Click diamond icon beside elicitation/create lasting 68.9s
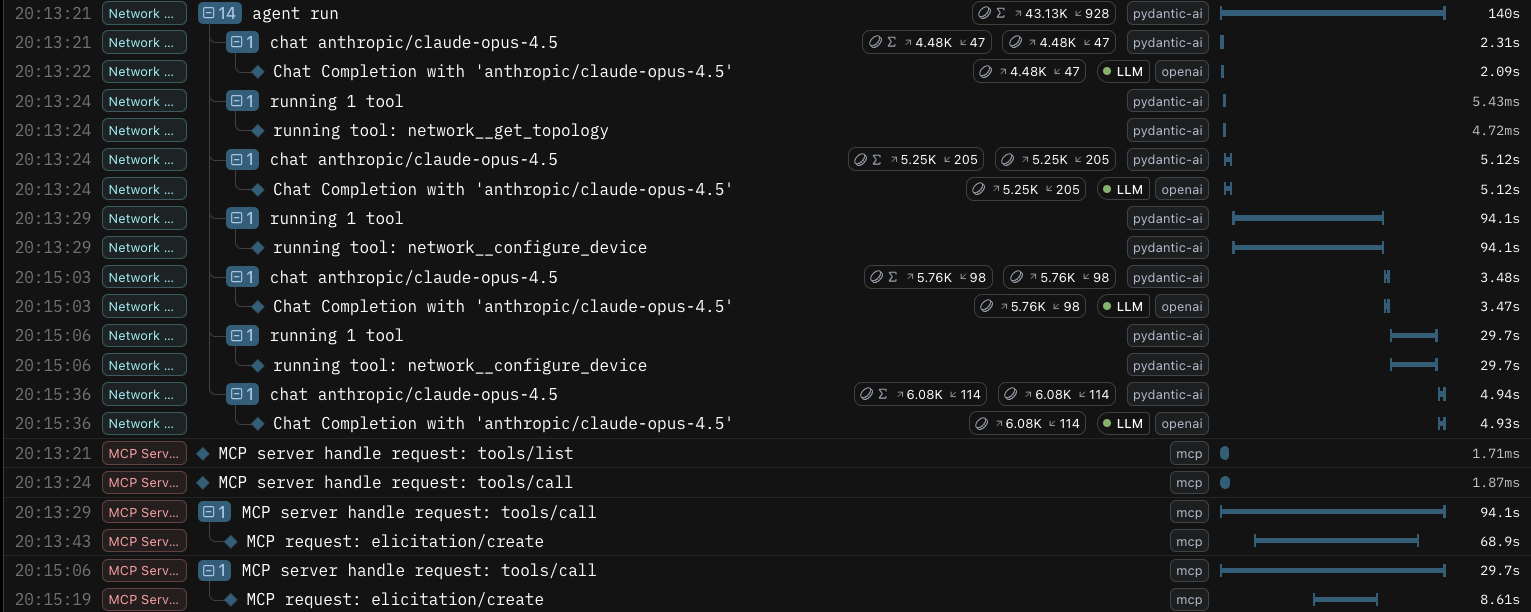The height and width of the screenshot is (612, 1531). coord(231,541)
